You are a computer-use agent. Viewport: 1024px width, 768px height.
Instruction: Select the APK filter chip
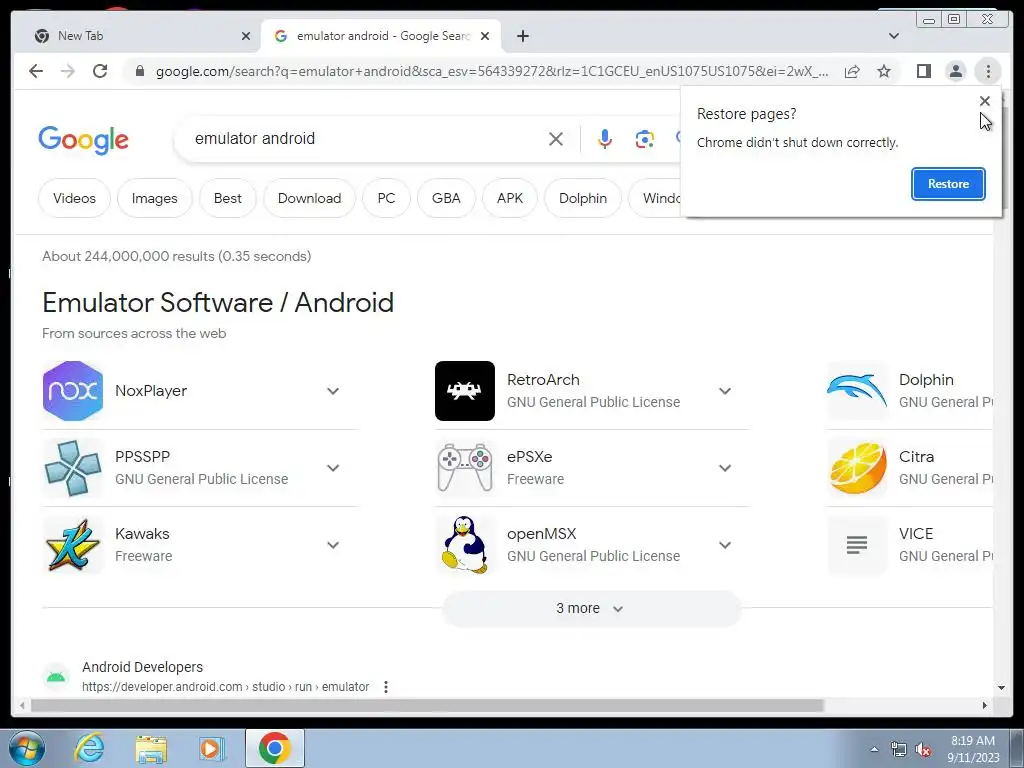pyautogui.click(x=510, y=198)
